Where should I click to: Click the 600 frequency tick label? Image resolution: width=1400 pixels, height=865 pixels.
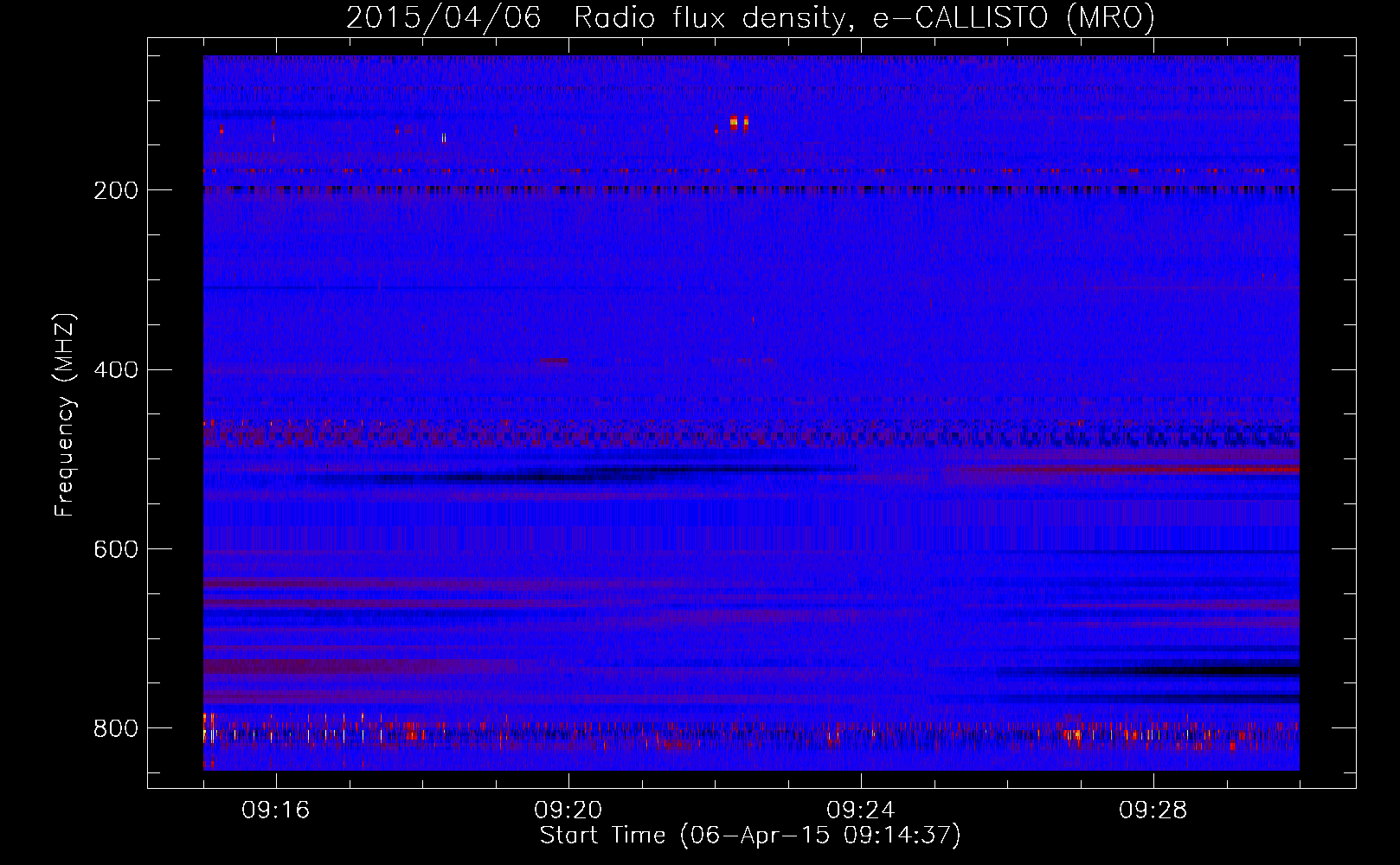click(115, 550)
